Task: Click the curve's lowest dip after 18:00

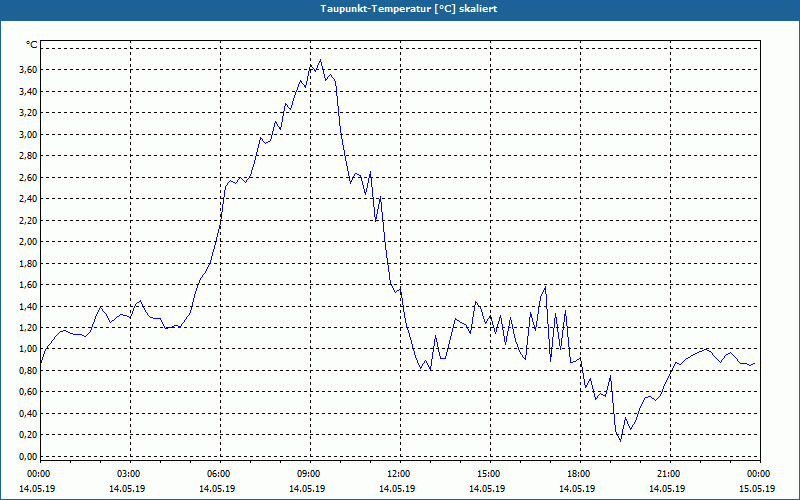Action: [x=620, y=441]
